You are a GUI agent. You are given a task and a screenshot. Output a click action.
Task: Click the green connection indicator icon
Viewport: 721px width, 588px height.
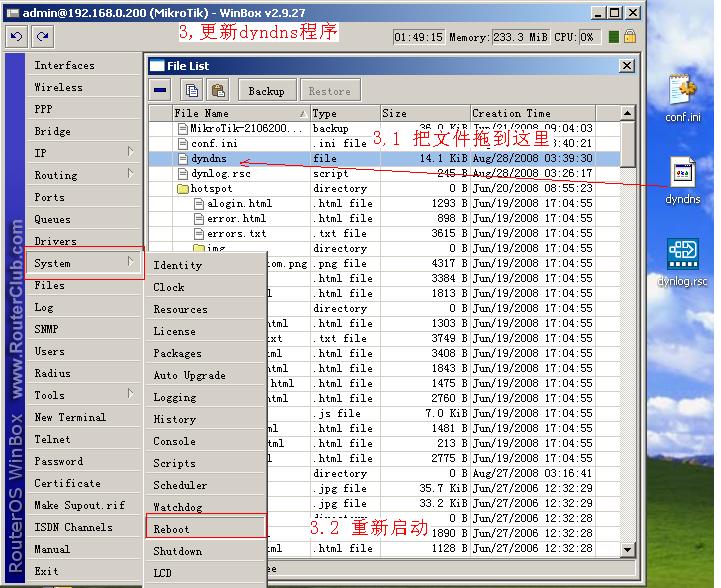point(613,37)
